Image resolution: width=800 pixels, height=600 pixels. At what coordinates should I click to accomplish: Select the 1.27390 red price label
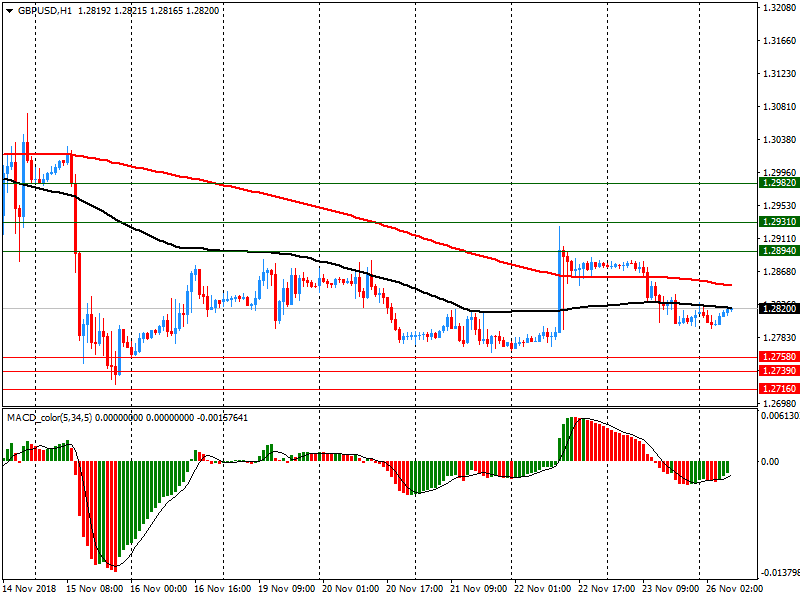tap(778, 371)
